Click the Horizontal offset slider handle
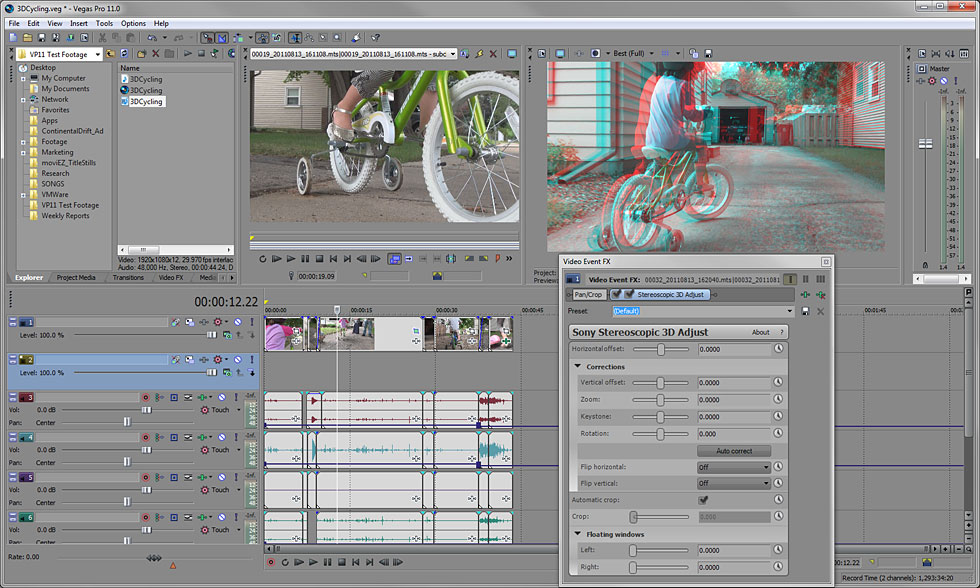Viewport: 980px width, 588px height. tap(661, 349)
